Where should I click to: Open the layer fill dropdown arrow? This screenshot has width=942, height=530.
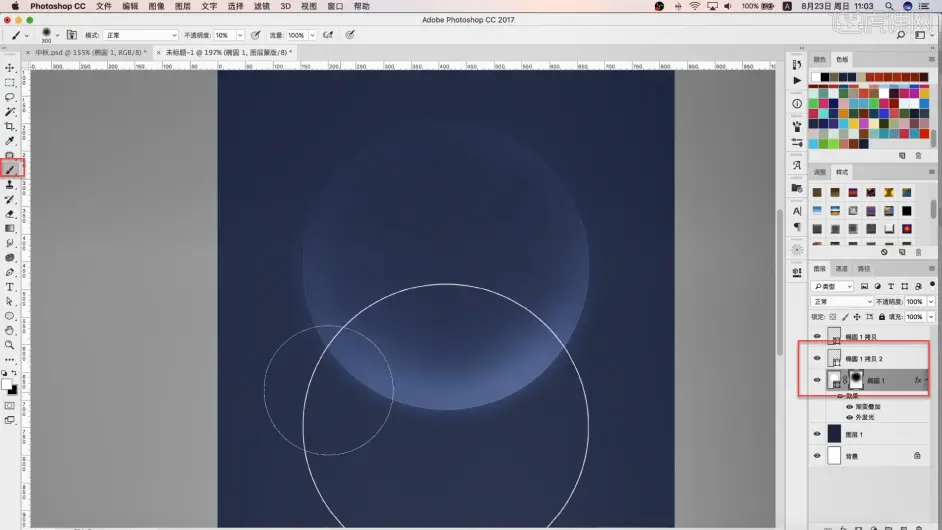[931, 317]
